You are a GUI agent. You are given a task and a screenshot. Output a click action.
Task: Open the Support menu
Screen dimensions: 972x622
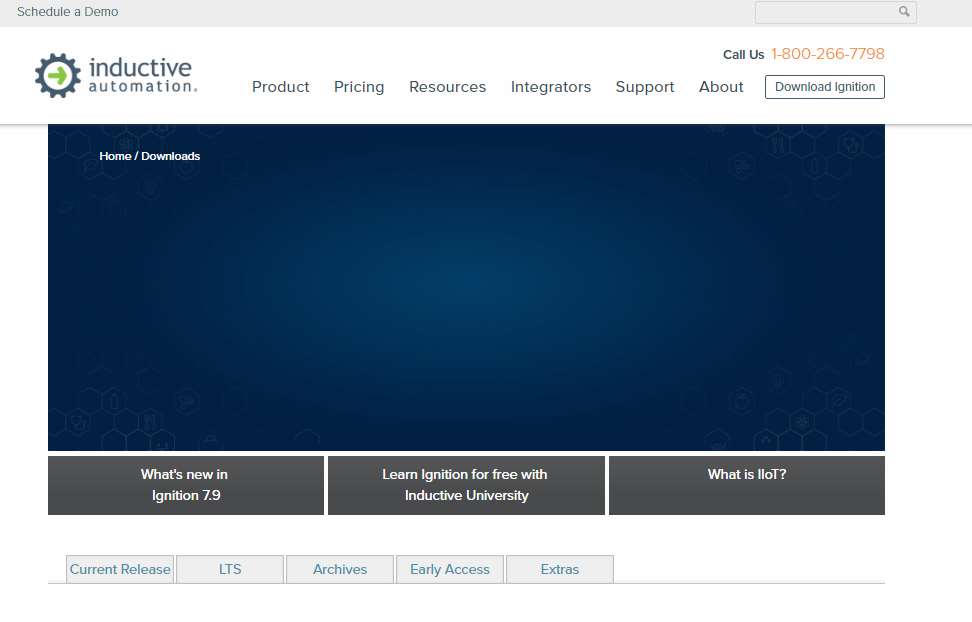coord(645,87)
